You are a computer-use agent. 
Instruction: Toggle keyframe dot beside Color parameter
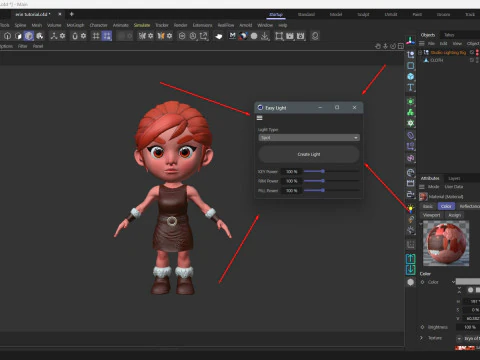tap(422, 282)
